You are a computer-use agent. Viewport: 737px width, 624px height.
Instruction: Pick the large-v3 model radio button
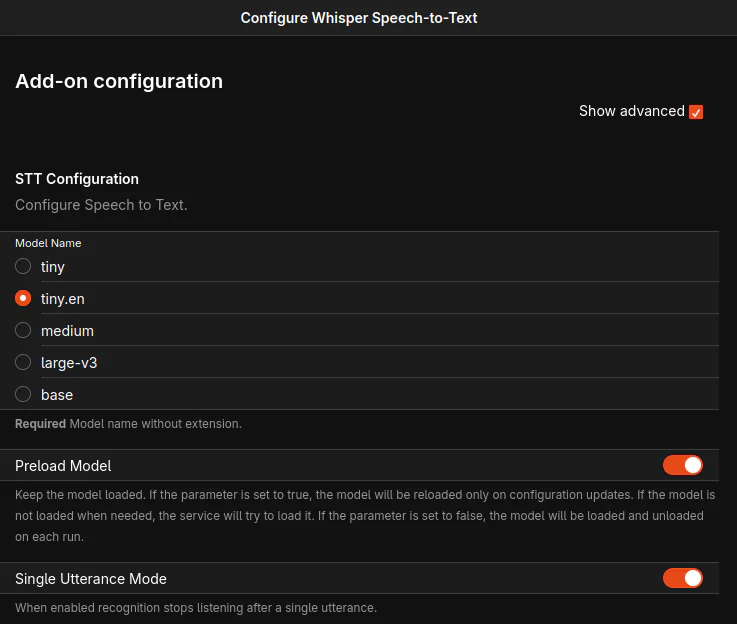click(23, 362)
